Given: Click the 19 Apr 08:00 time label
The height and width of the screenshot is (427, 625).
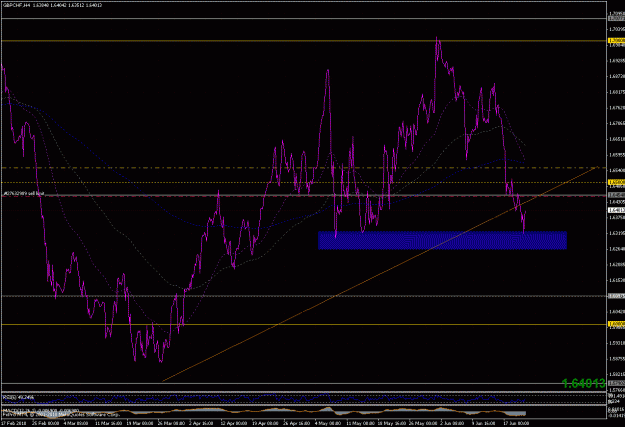Looking at the screenshot, I should click(x=265, y=423).
